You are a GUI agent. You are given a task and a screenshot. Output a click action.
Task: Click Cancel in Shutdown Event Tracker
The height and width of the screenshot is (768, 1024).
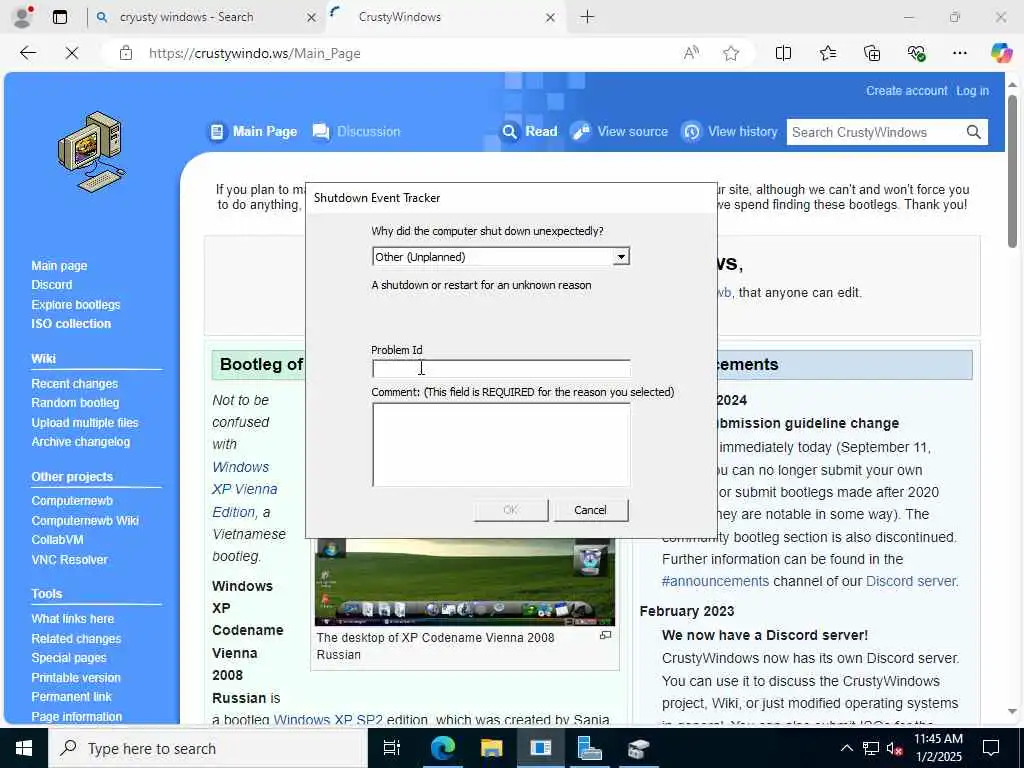pos(591,510)
